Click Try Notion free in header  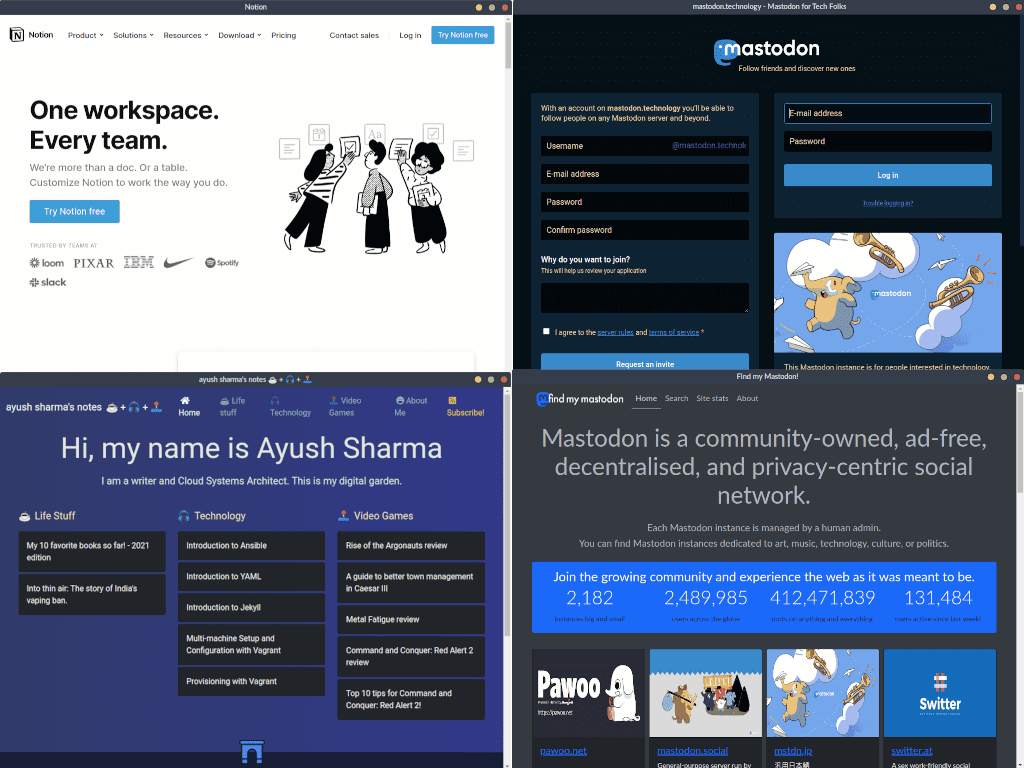[462, 35]
